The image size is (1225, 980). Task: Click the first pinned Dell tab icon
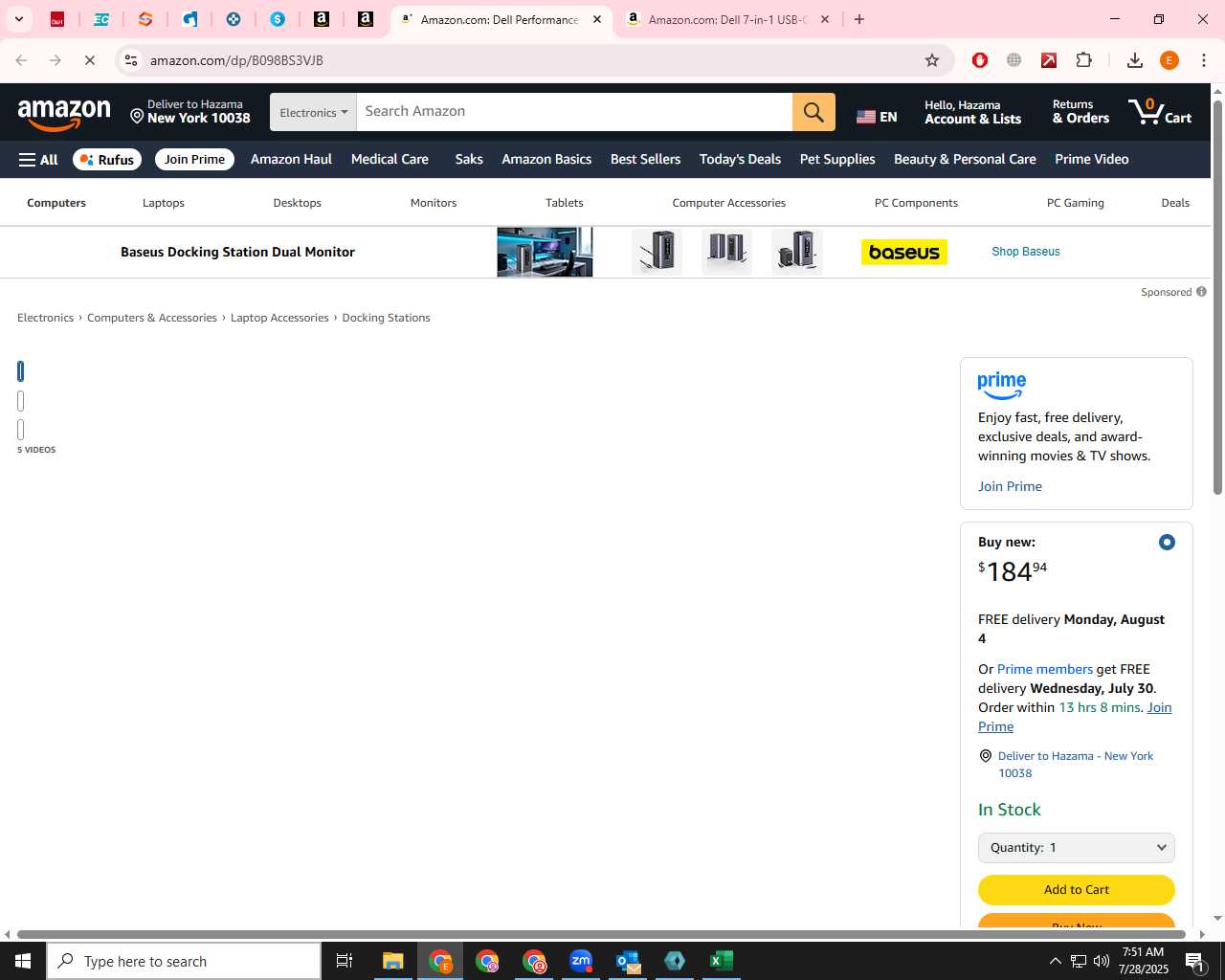coord(57,19)
